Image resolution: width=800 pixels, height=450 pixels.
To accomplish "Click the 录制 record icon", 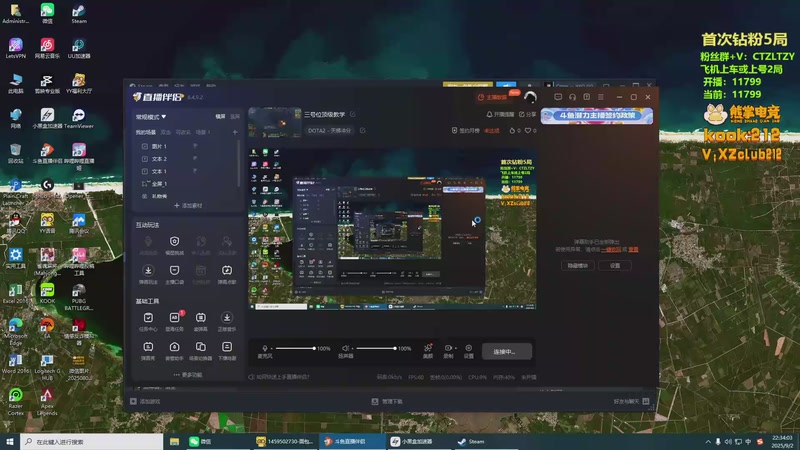I will [447, 348].
